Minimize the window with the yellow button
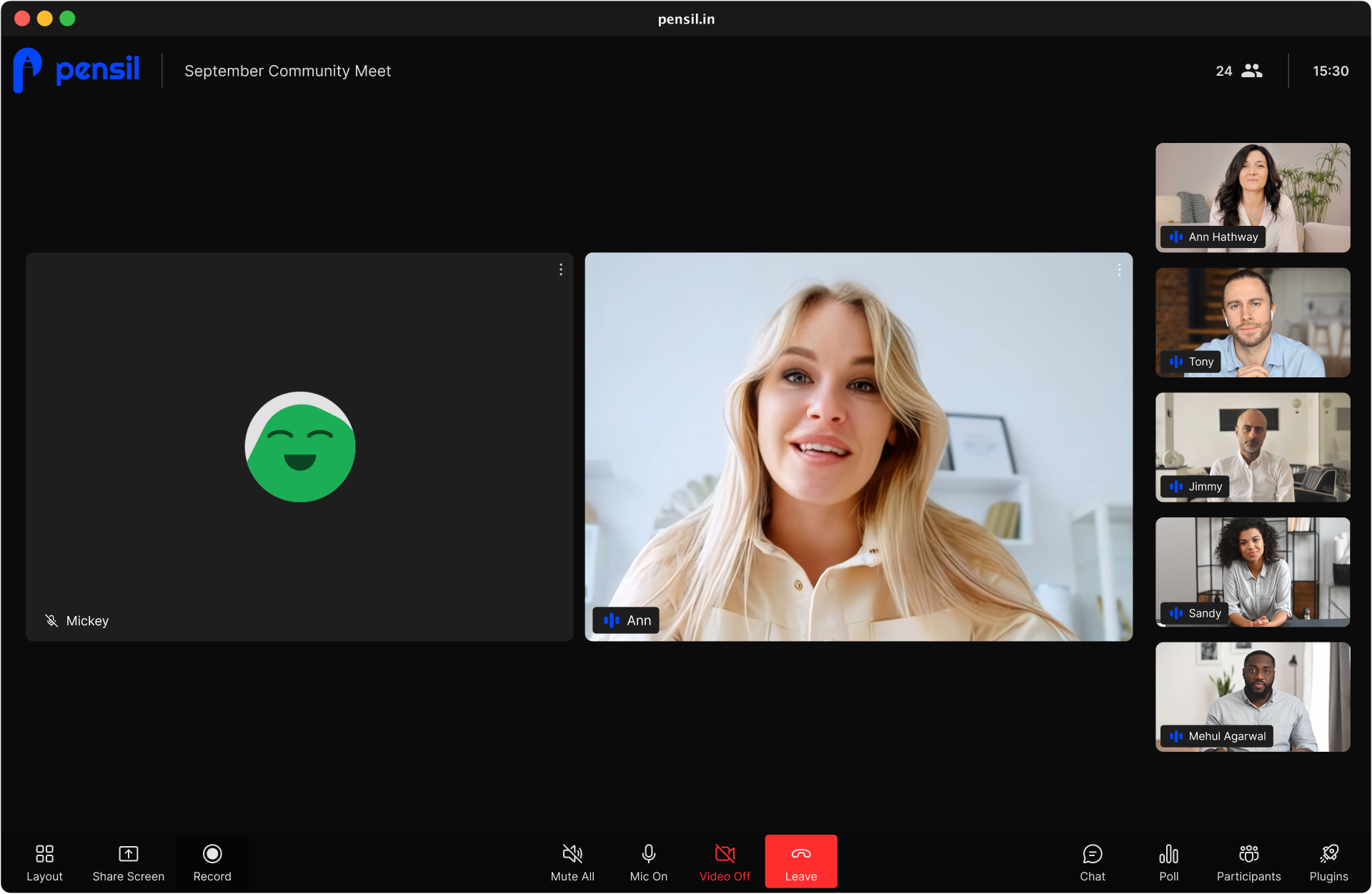 pos(45,19)
